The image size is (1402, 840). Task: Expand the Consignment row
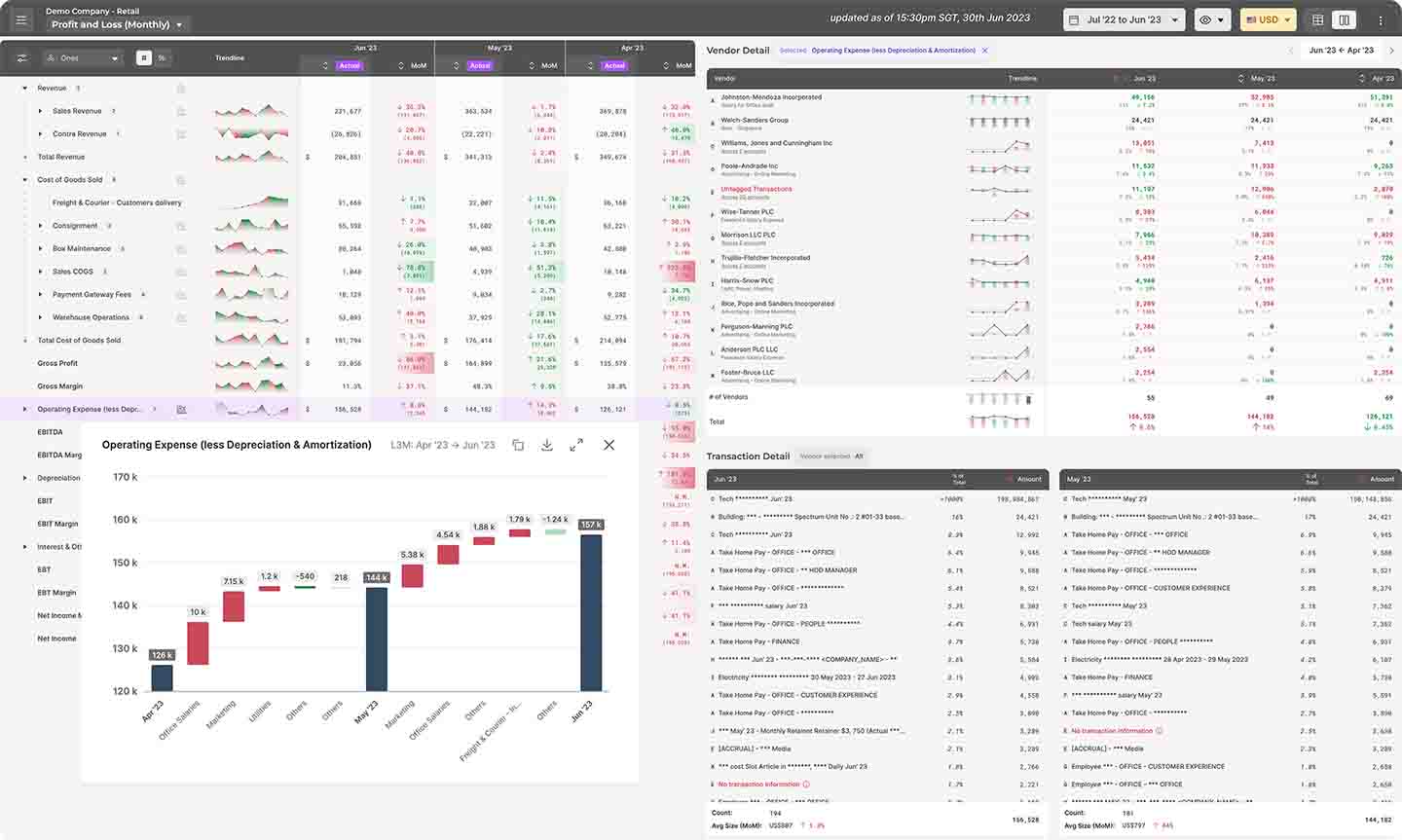pos(40,226)
